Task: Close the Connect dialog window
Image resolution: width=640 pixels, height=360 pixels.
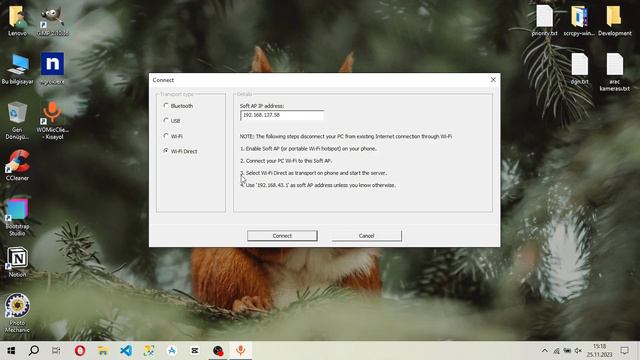Action: [x=493, y=80]
